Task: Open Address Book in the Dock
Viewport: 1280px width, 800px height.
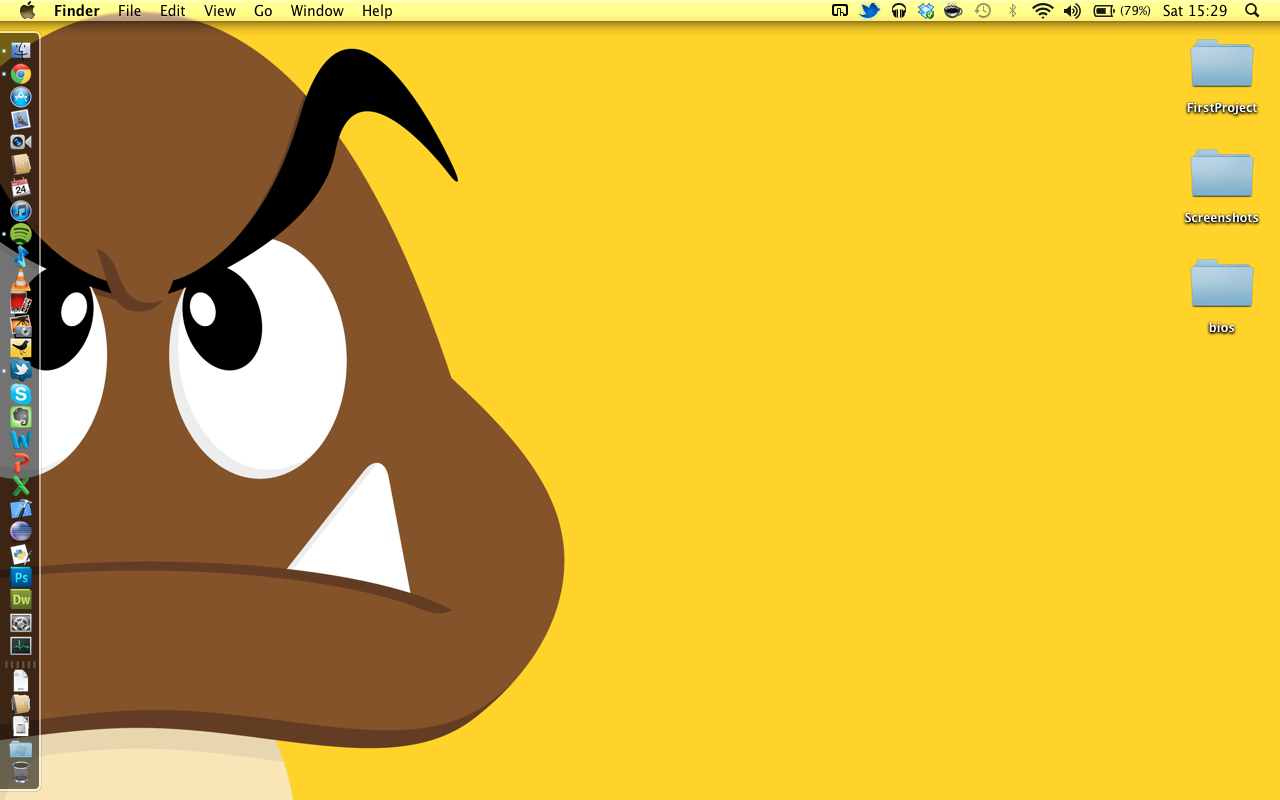Action: point(21,165)
